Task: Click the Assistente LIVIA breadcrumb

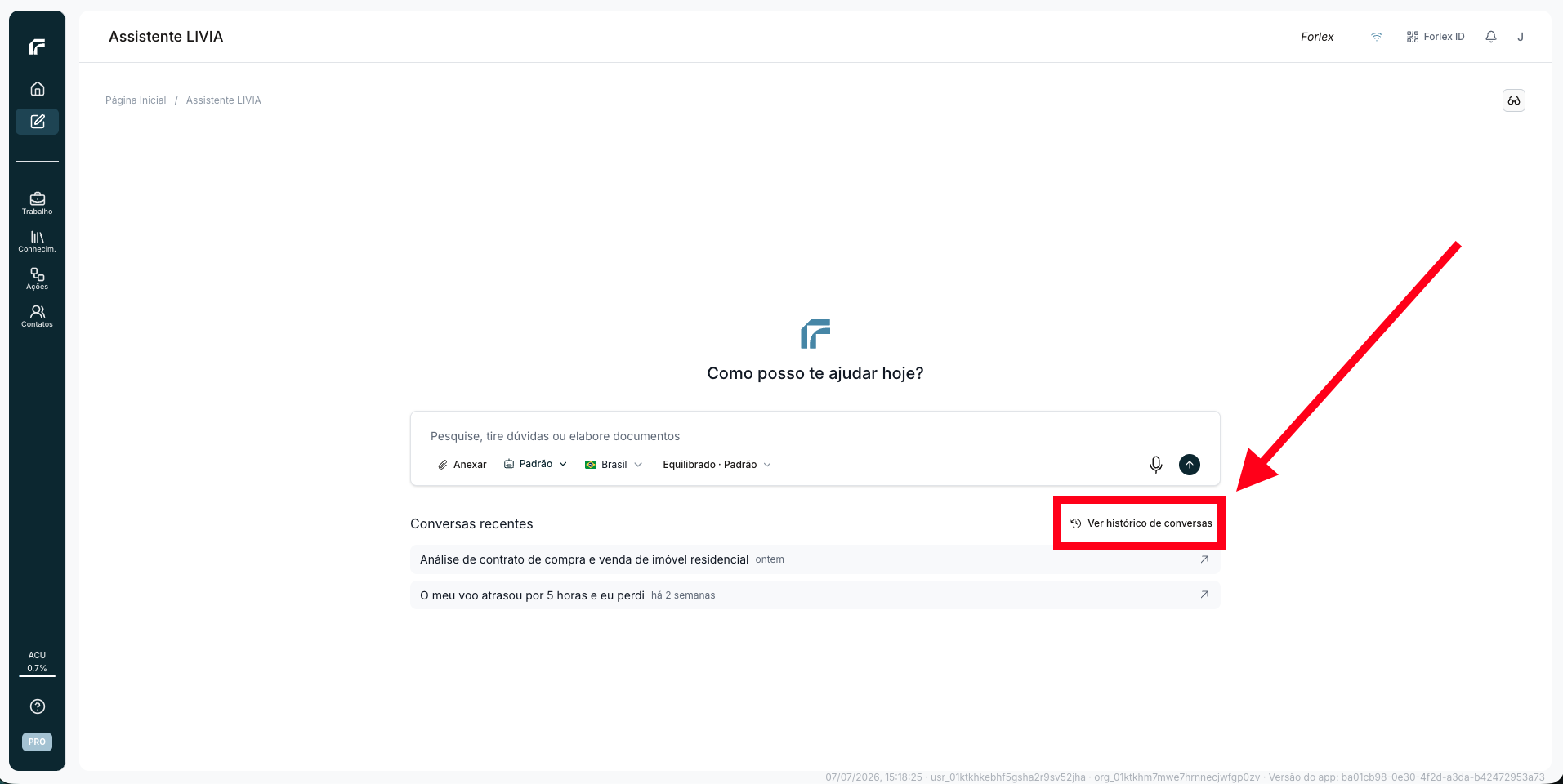Action: (224, 100)
